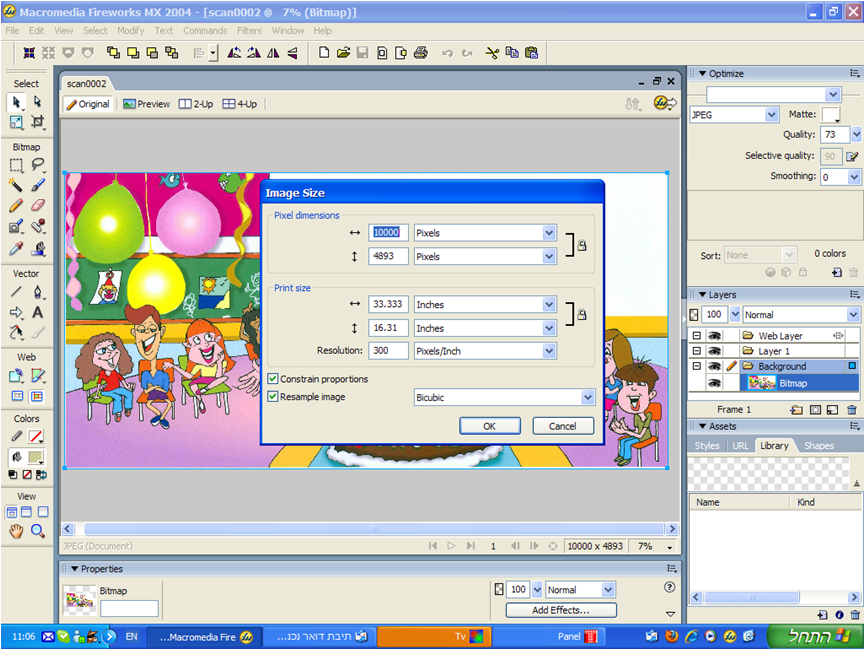Switch to the Preview tab
Screen dimensions: 865x650
point(146,104)
